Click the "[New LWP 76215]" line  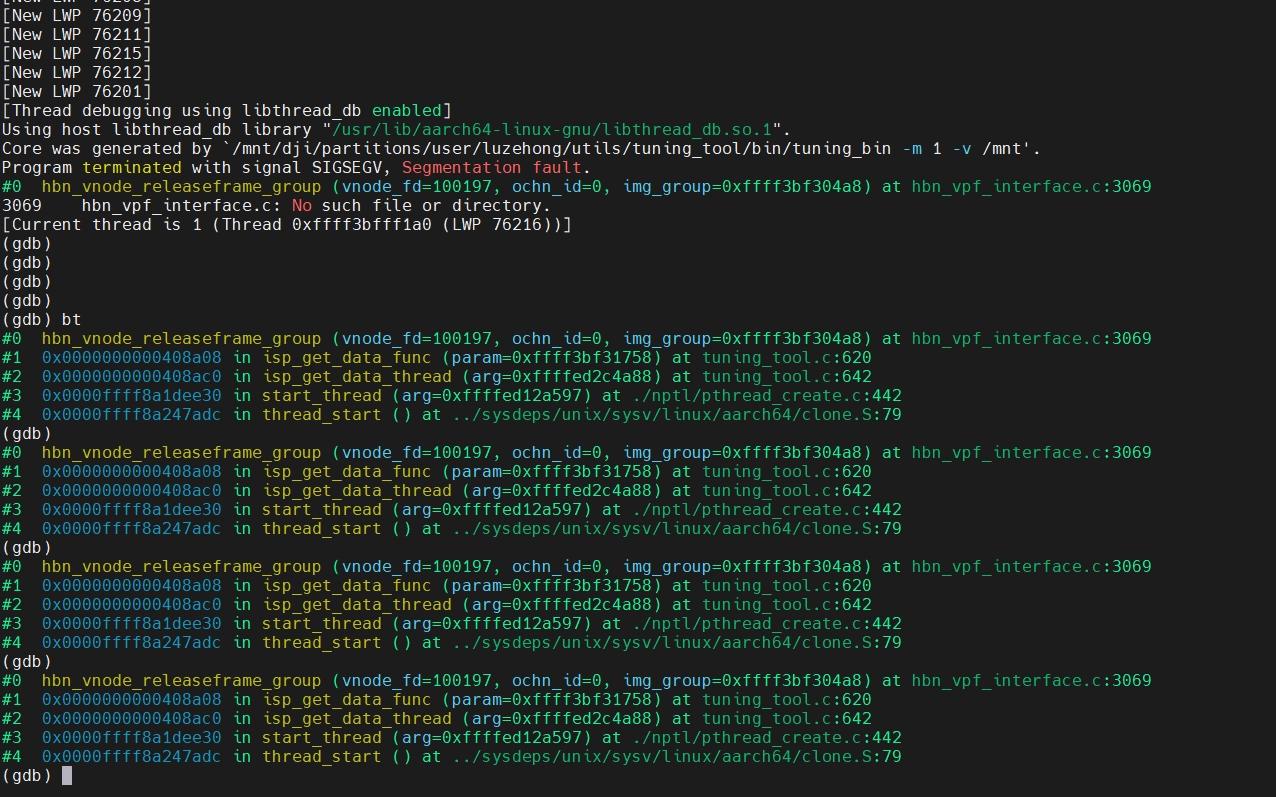click(x=77, y=54)
